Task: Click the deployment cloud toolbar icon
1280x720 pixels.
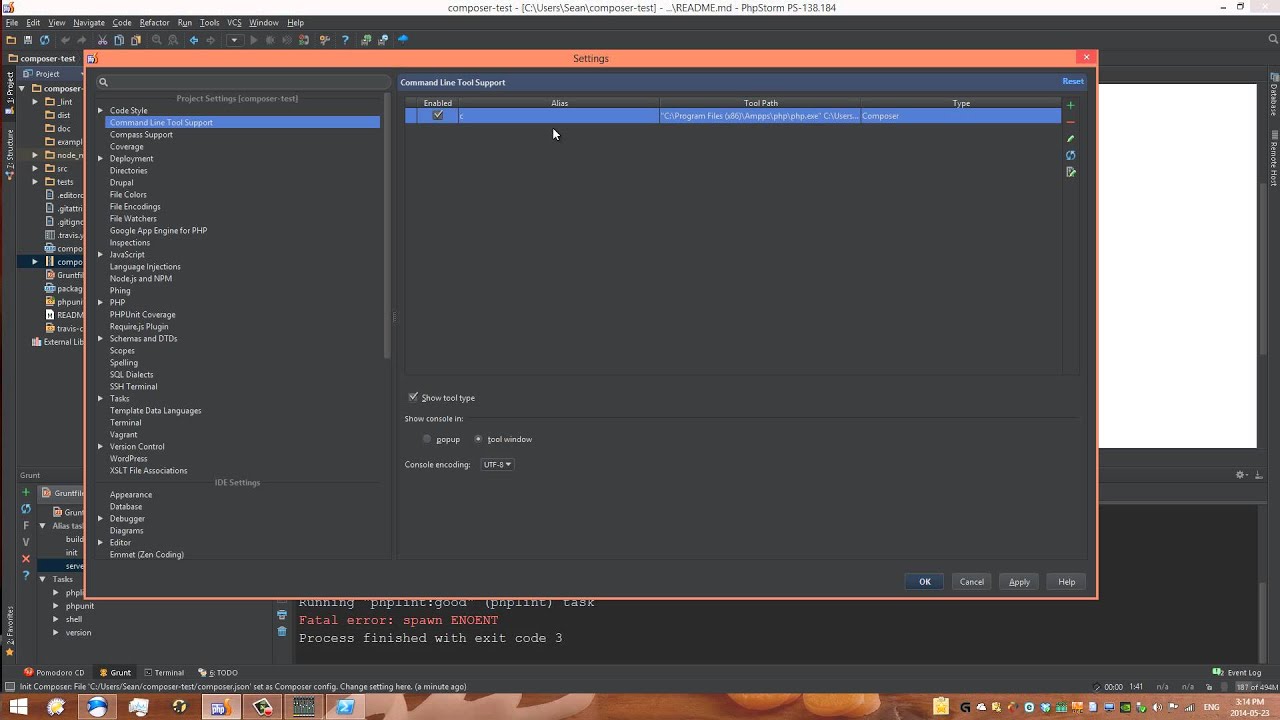Action: (403, 40)
